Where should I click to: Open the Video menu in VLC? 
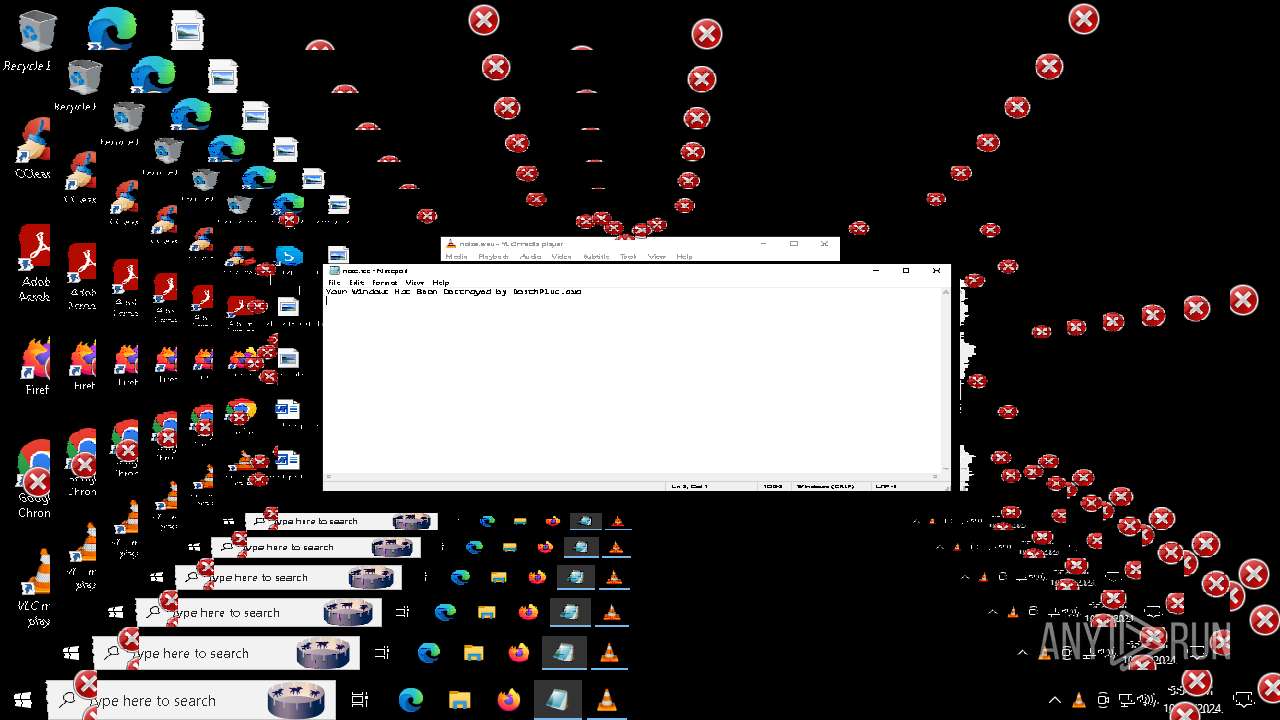561,257
